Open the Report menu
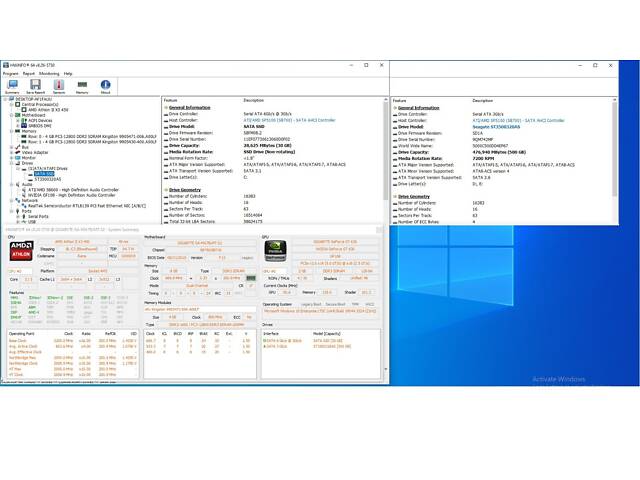Viewport: 640px width, 480px height. [x=29, y=74]
